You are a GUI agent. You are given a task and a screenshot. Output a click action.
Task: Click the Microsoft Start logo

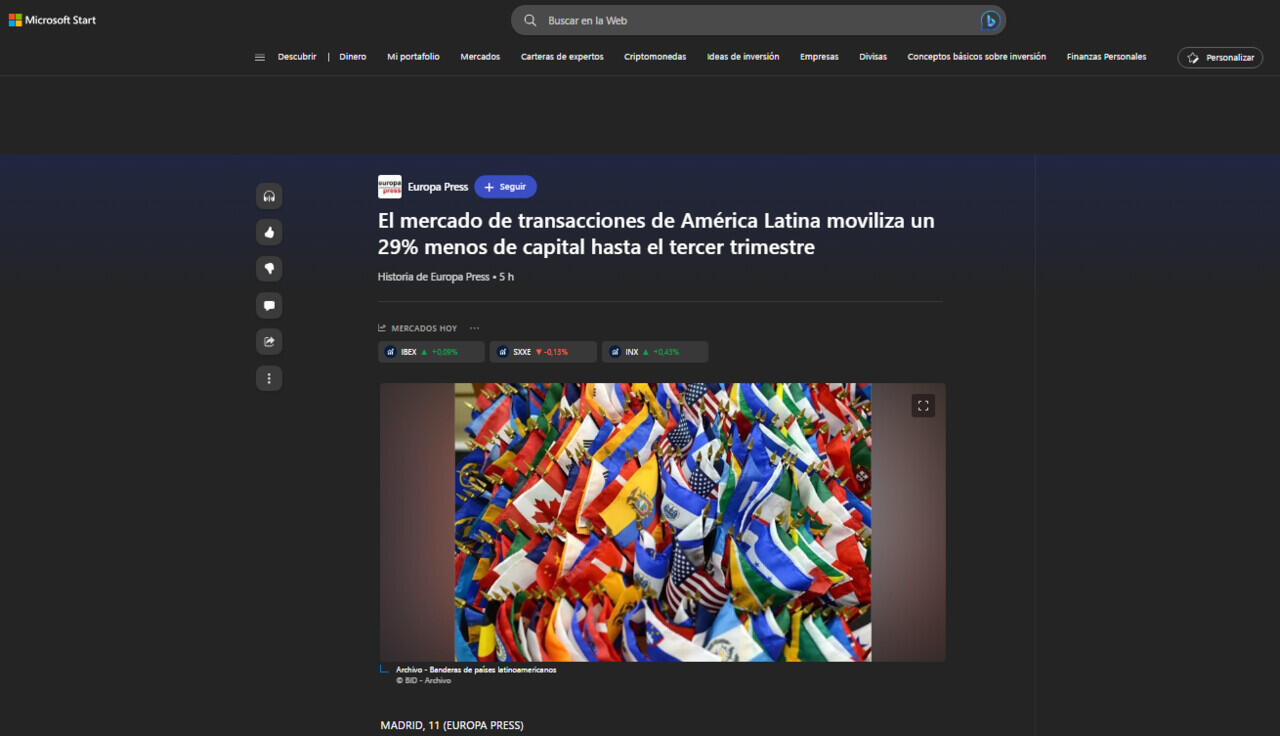point(52,20)
